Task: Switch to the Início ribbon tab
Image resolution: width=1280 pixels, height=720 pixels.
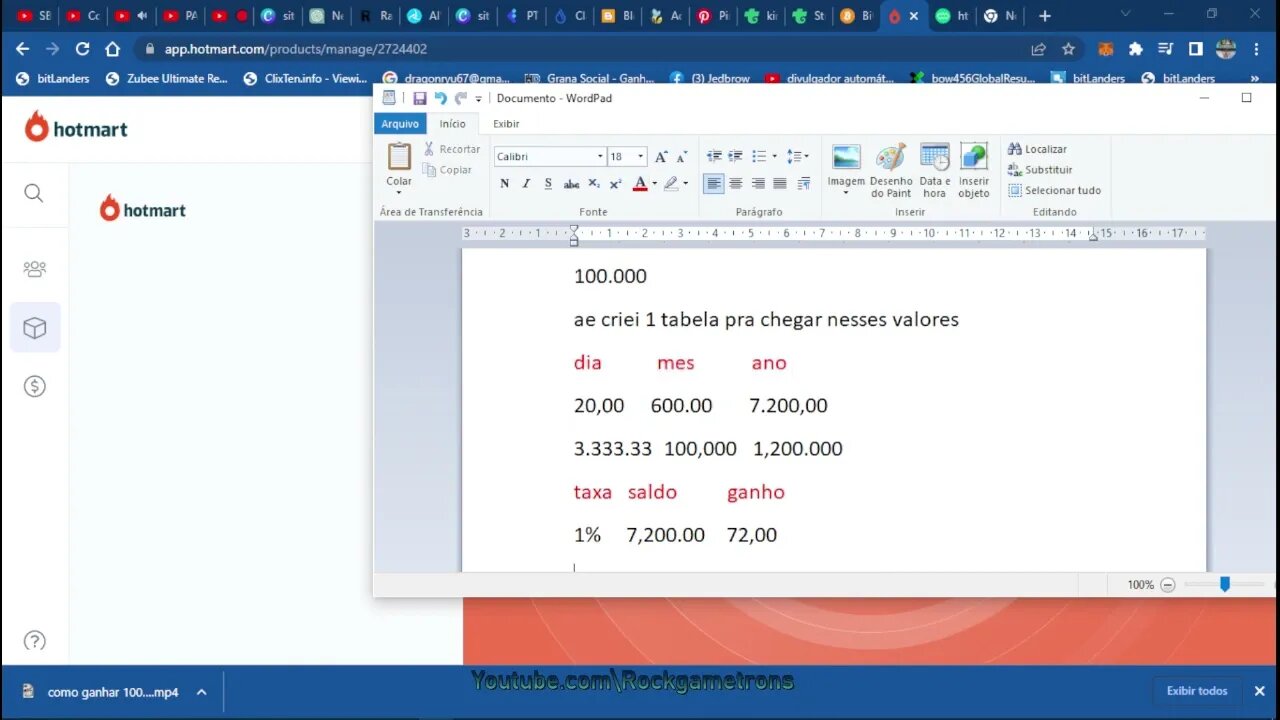Action: pyautogui.click(x=452, y=124)
